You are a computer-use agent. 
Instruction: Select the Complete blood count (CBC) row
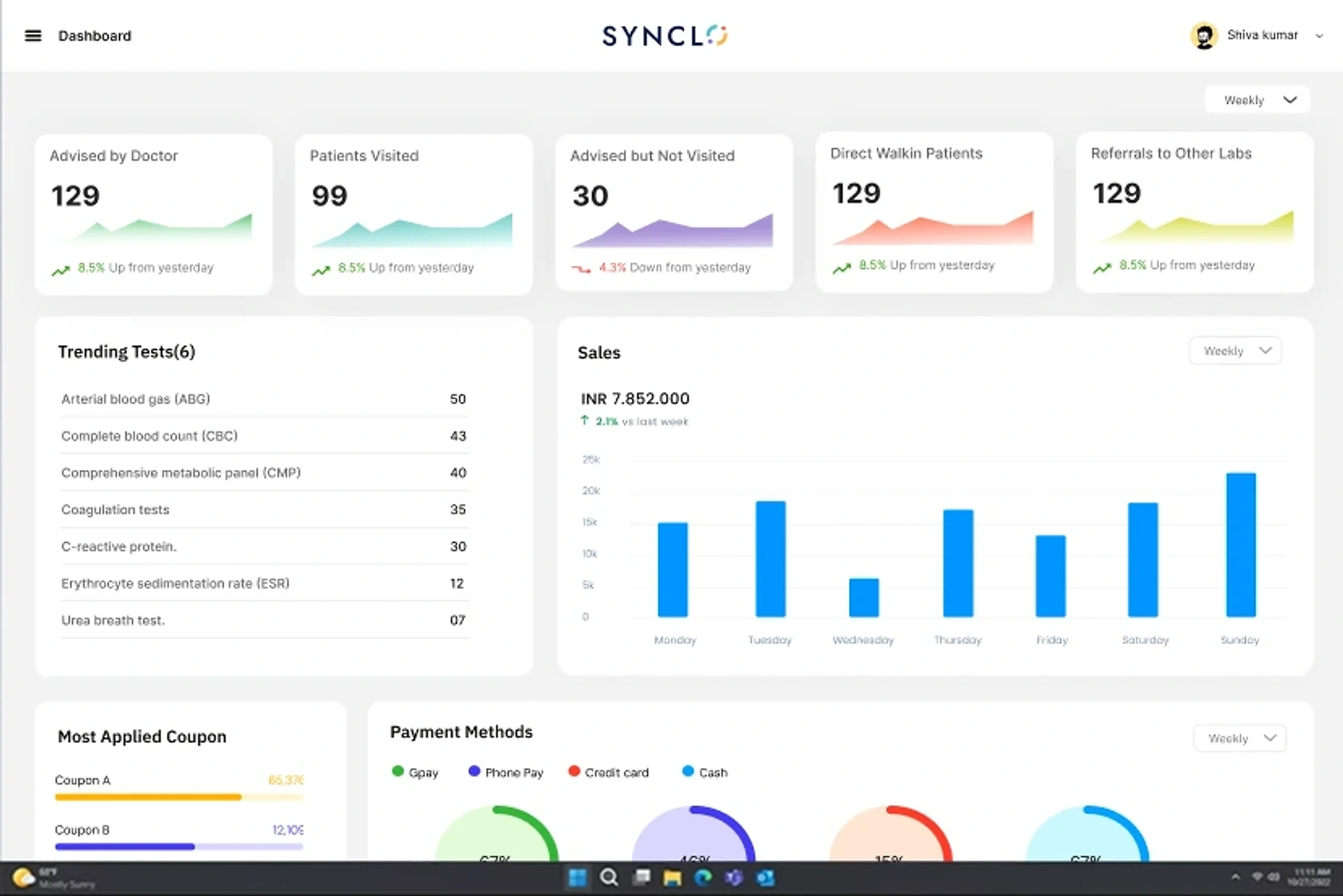[264, 436]
